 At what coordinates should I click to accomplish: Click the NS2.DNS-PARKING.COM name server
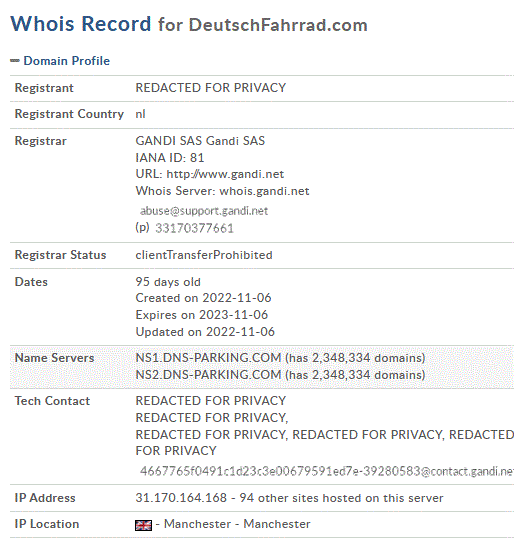(208, 375)
